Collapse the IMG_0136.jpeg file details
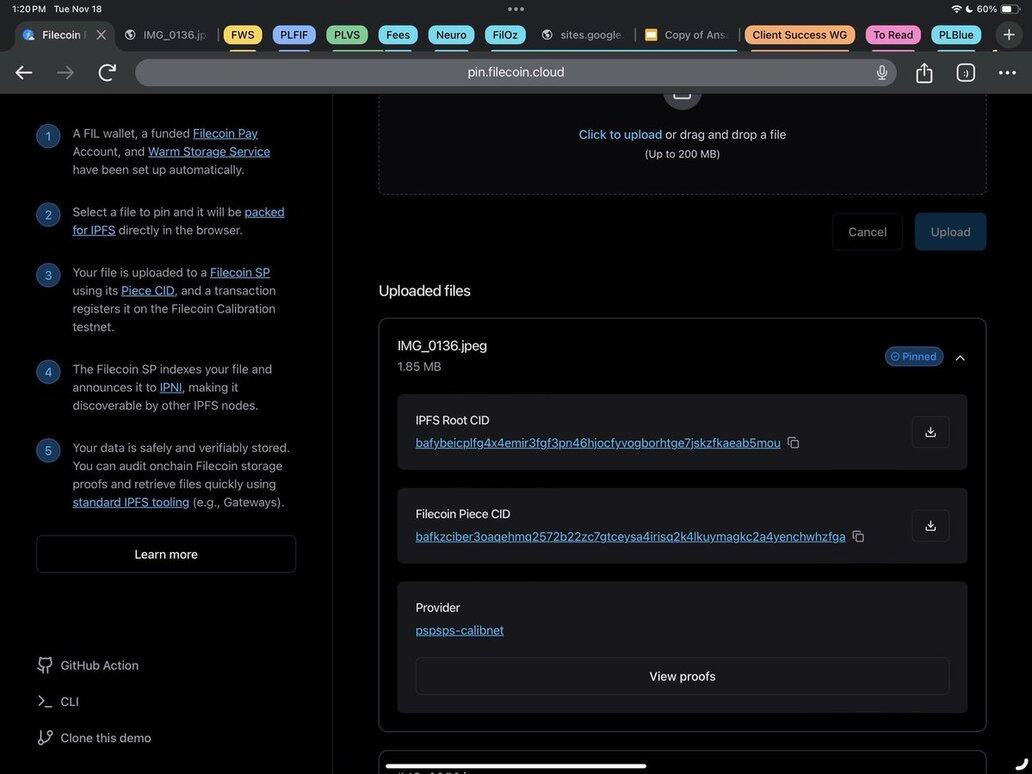Image resolution: width=1032 pixels, height=774 pixels. (x=960, y=358)
